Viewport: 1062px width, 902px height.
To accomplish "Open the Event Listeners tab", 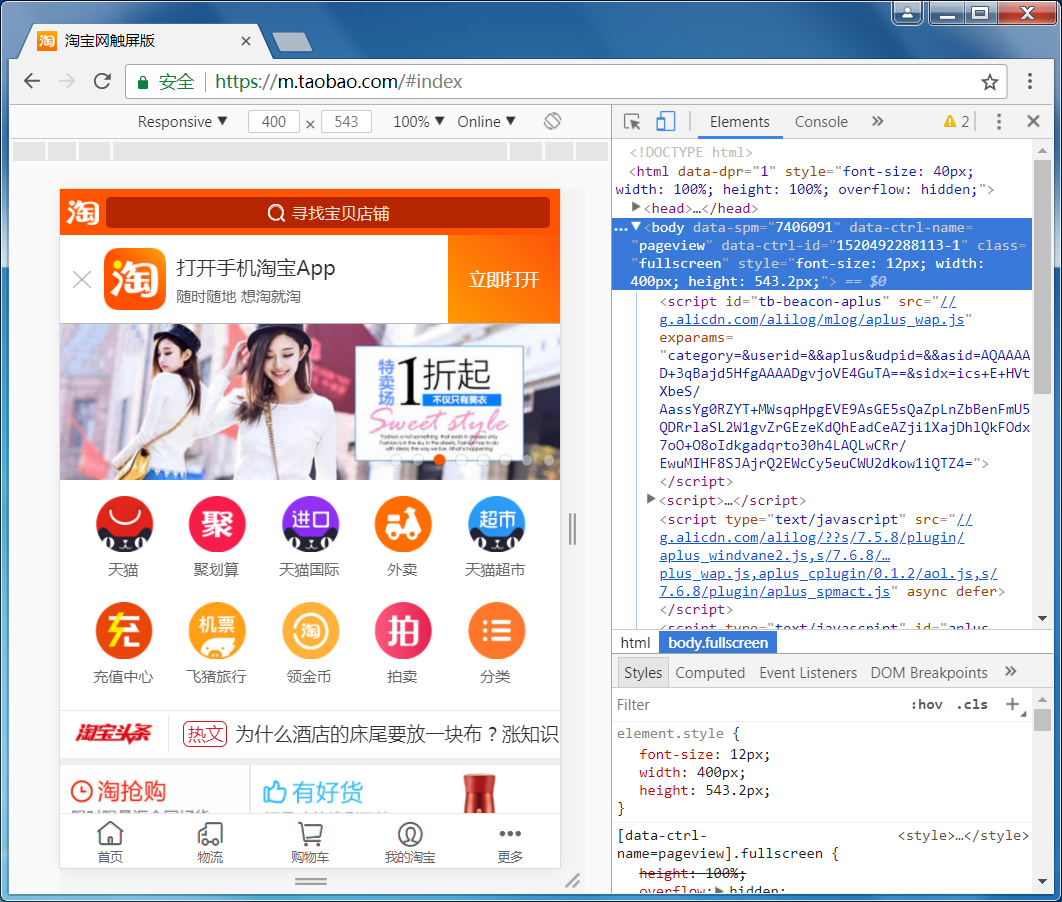I will pyautogui.click(x=808, y=672).
